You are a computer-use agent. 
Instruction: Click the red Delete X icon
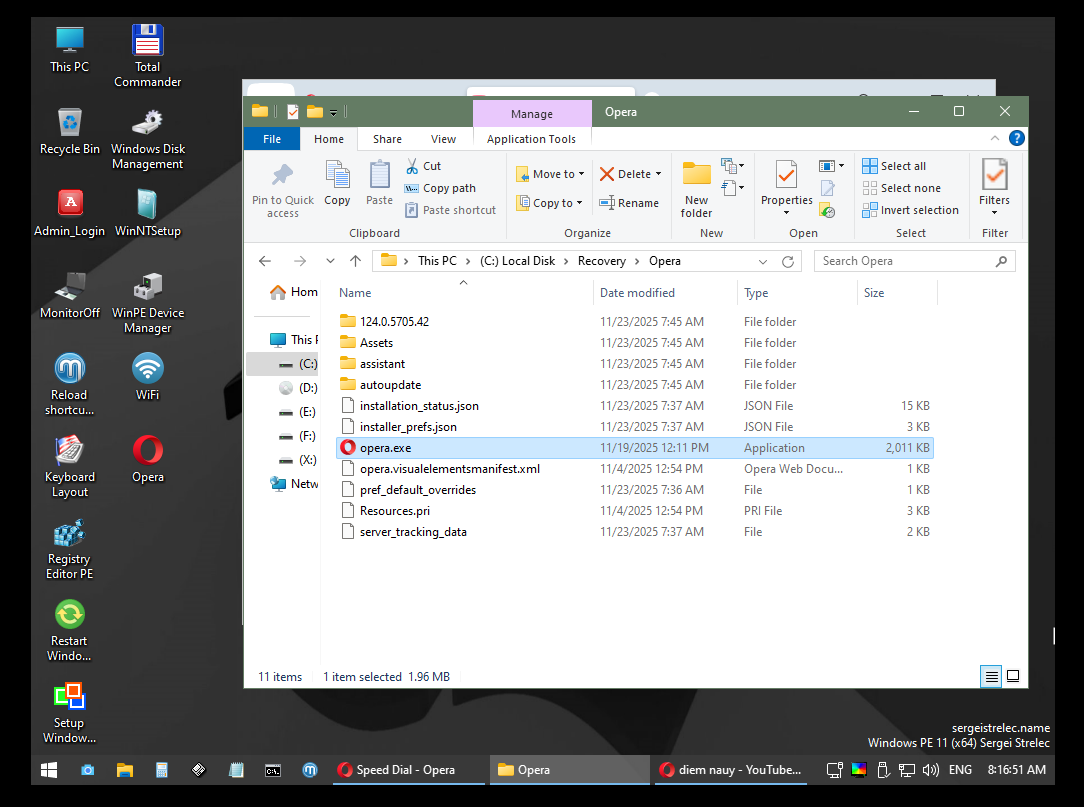tap(606, 174)
